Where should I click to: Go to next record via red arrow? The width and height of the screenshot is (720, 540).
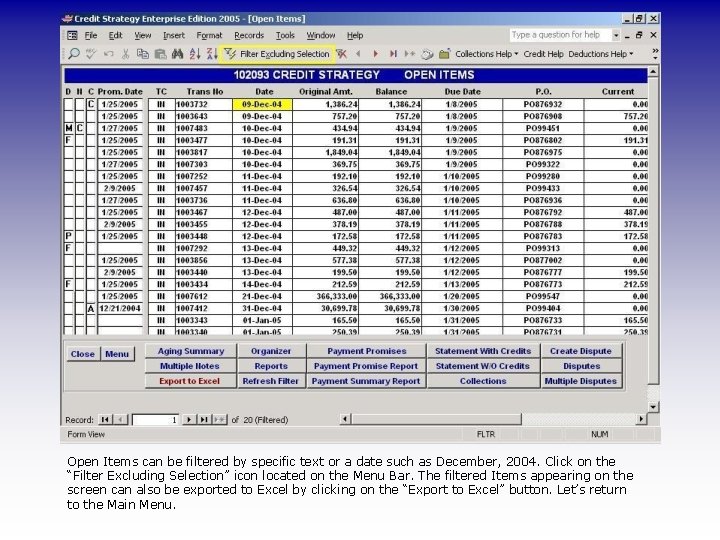pyautogui.click(x=376, y=54)
